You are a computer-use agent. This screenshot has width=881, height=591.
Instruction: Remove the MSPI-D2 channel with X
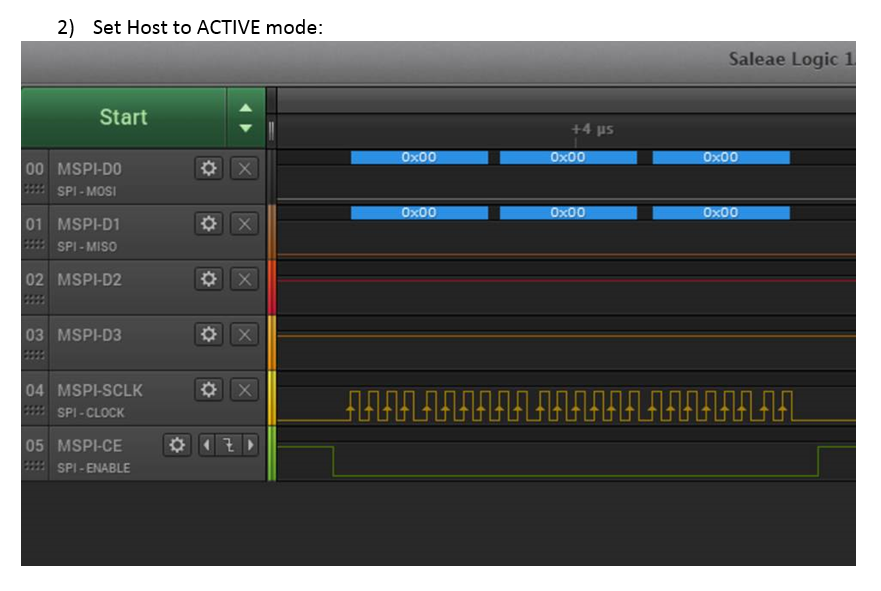point(244,279)
